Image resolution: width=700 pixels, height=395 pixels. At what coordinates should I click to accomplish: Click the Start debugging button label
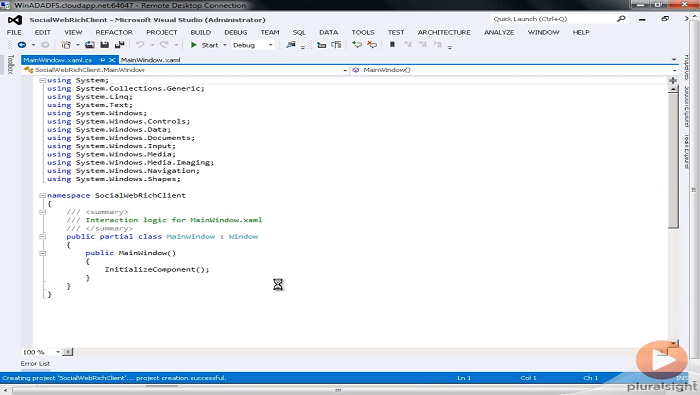click(210, 45)
